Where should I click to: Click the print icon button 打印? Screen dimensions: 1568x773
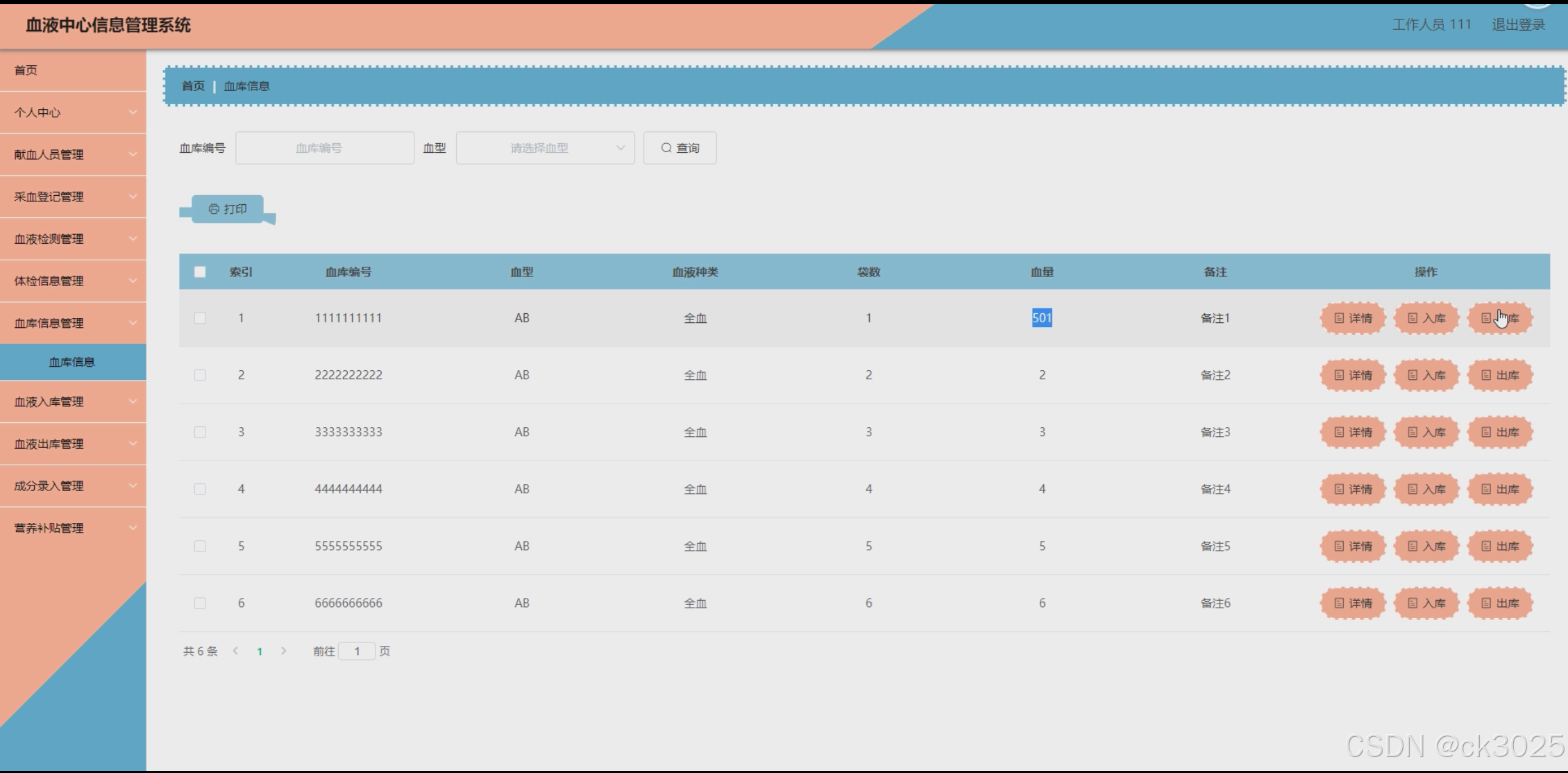pyautogui.click(x=228, y=209)
